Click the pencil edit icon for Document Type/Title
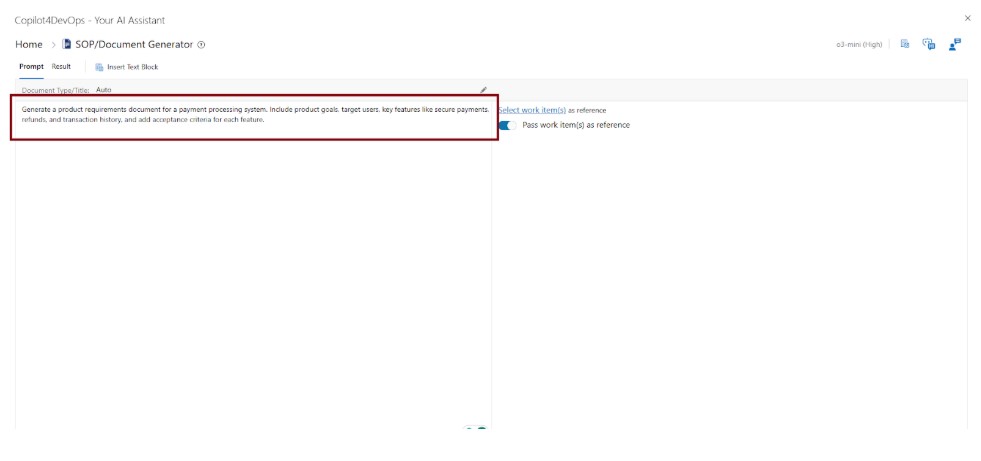981x461 pixels. pyautogui.click(x=483, y=90)
